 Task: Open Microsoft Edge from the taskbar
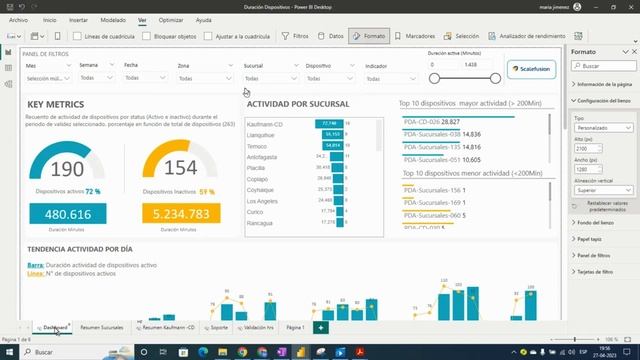pos(203,352)
